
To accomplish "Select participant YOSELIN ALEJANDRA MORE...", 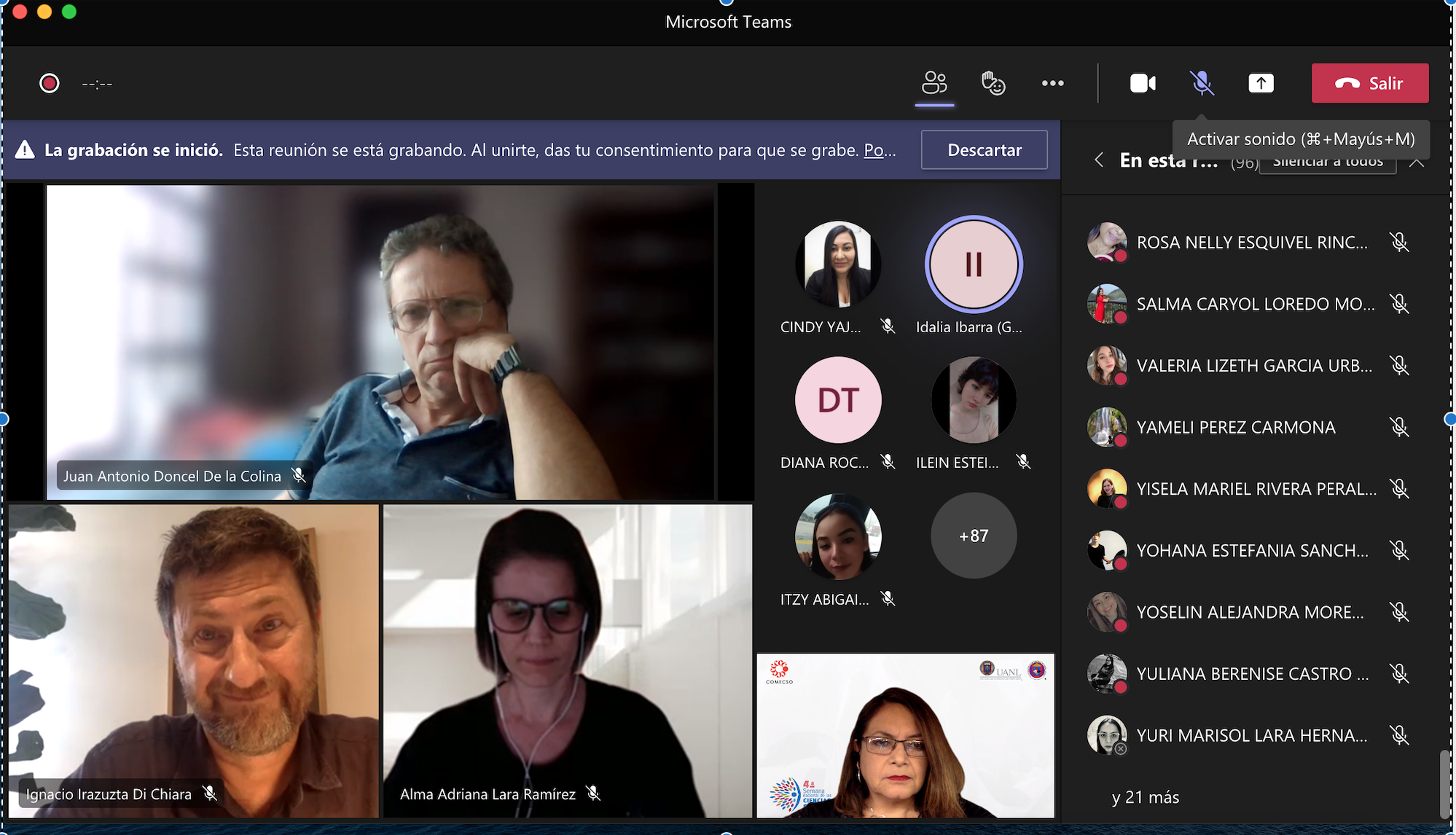I will coord(1252,611).
